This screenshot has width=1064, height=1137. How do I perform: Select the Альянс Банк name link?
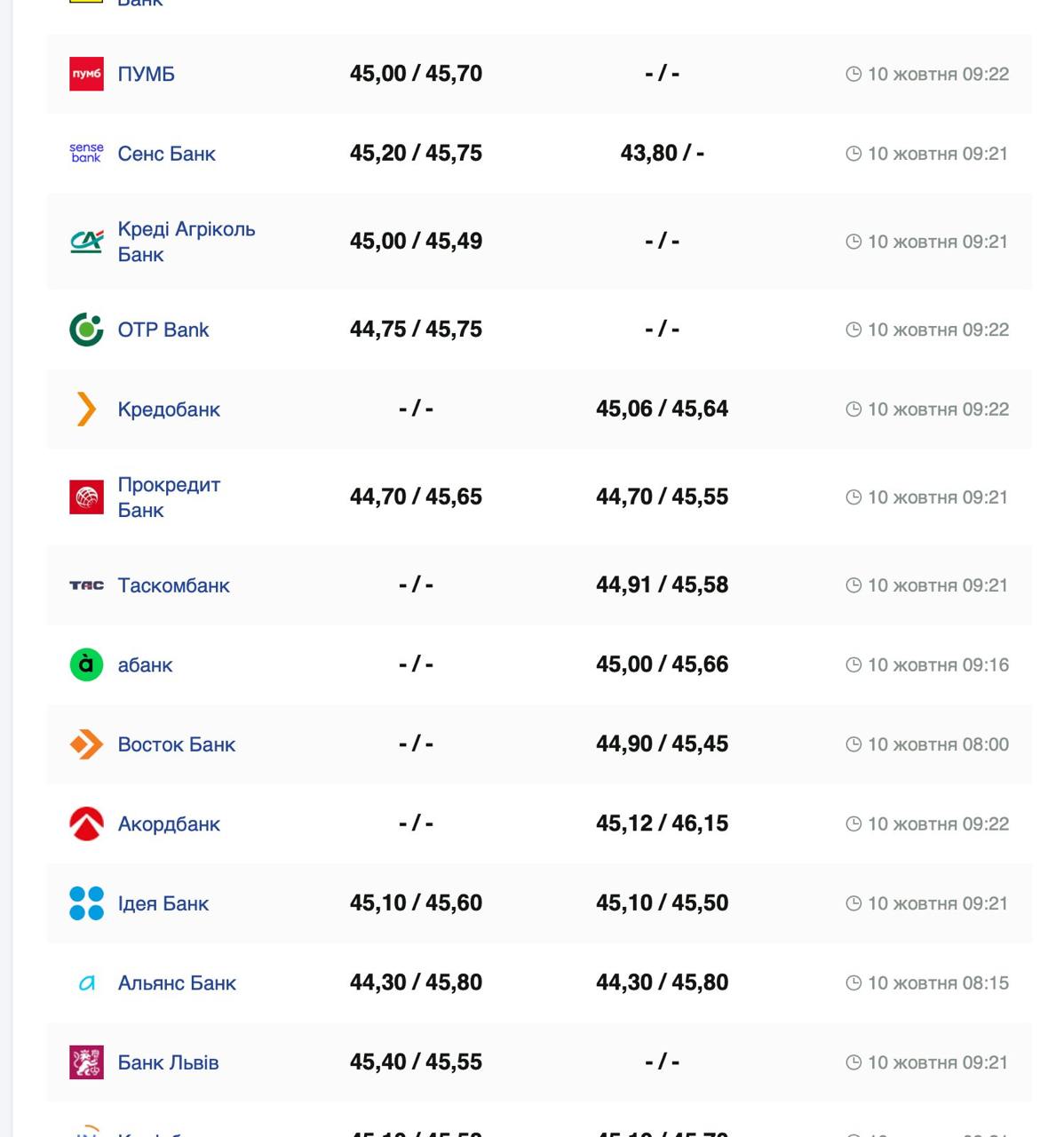pyautogui.click(x=177, y=983)
